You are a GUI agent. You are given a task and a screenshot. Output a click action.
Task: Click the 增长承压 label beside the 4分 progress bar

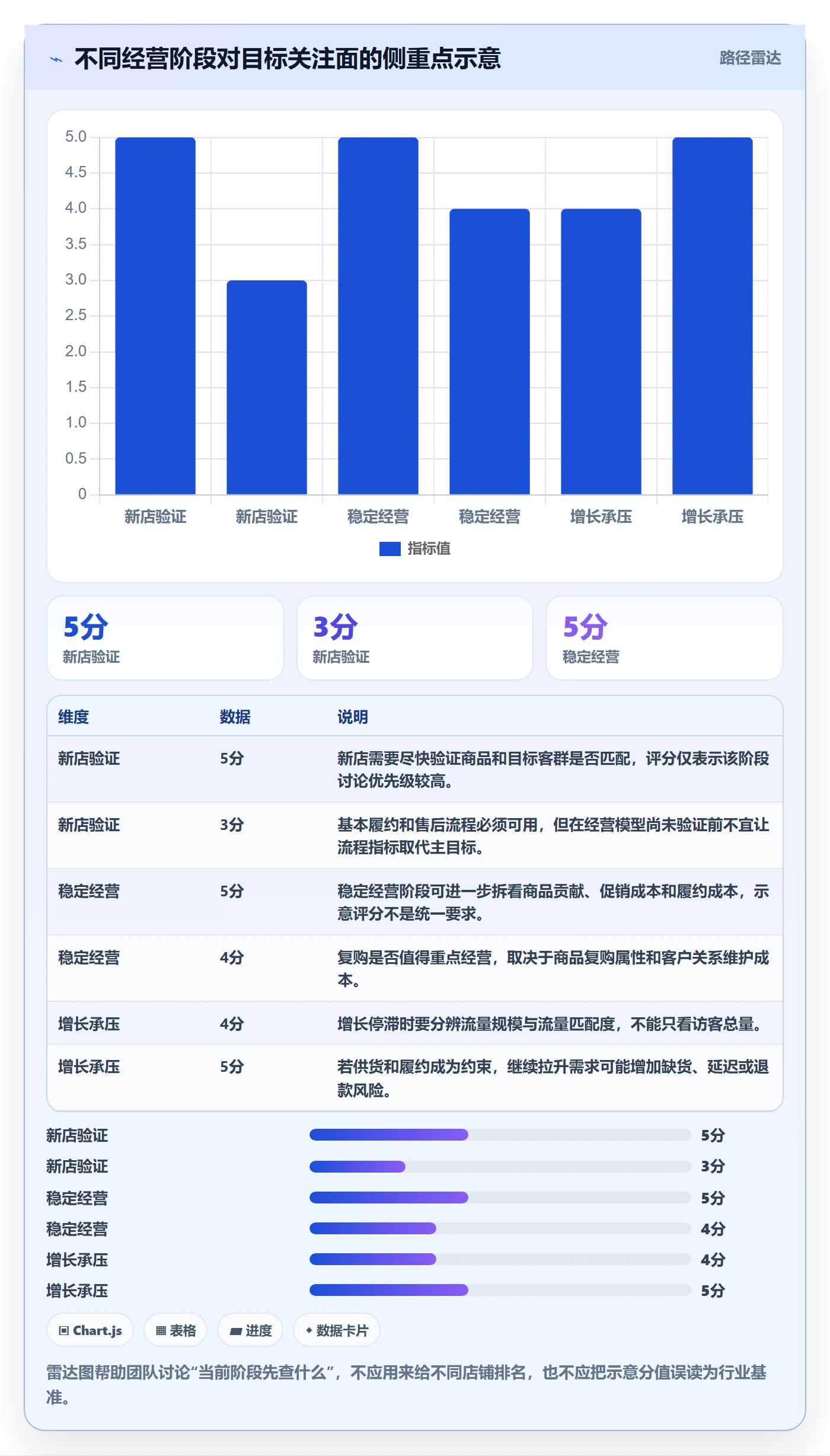tap(77, 1260)
